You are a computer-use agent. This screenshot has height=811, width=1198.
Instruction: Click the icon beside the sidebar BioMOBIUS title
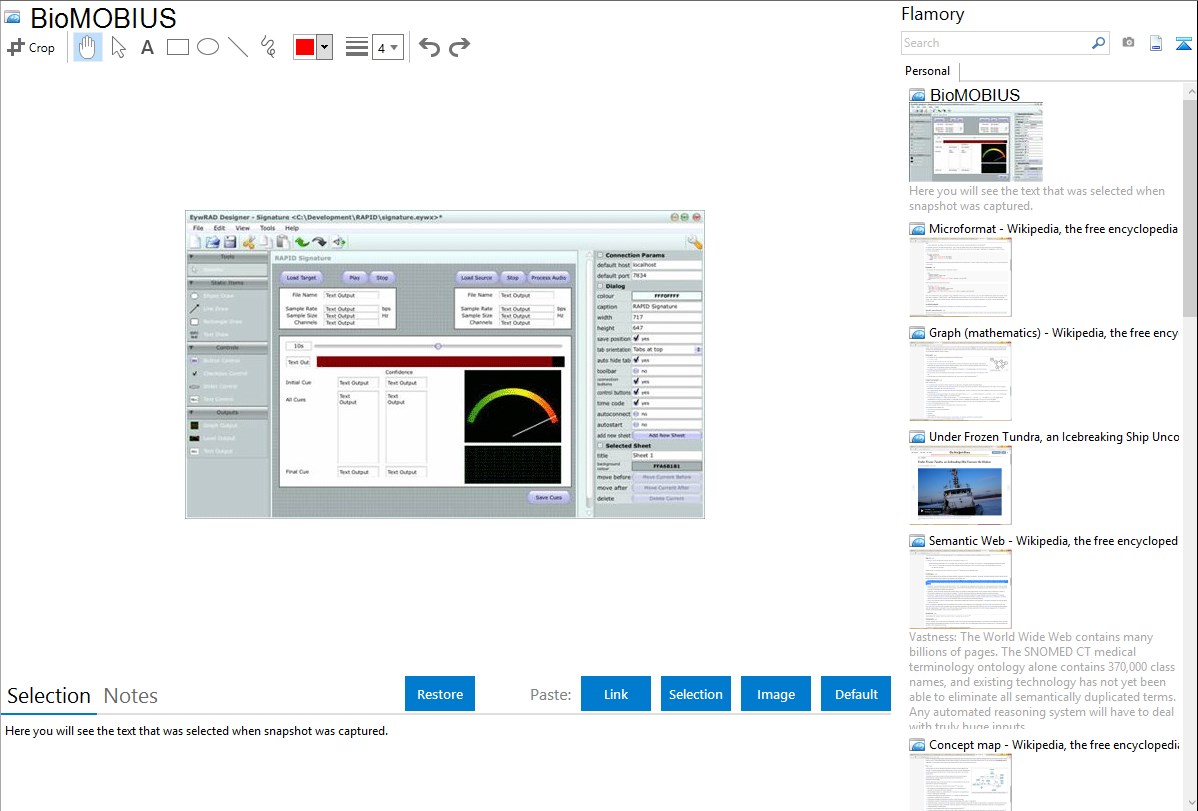click(917, 96)
